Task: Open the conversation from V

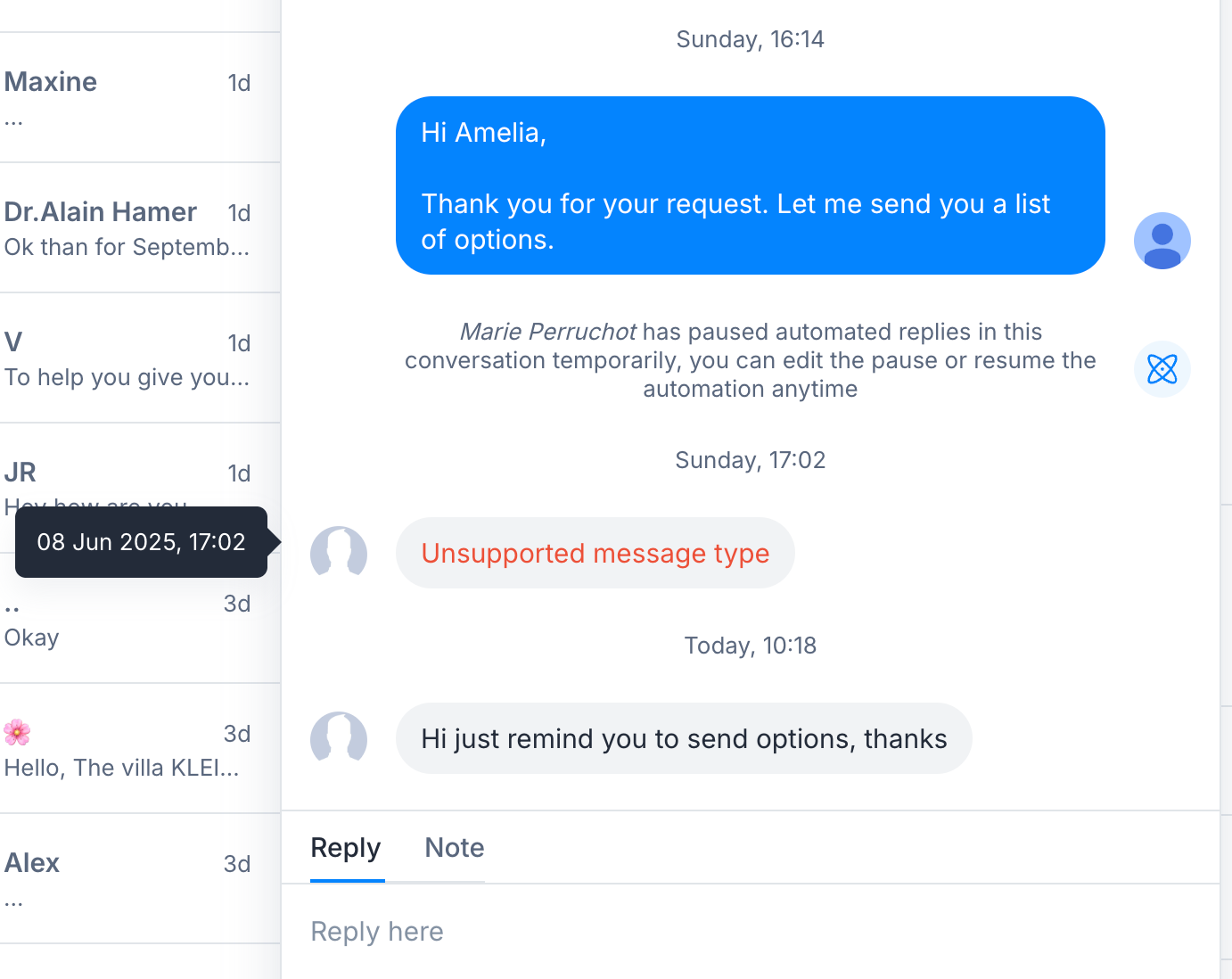Action: [140, 358]
